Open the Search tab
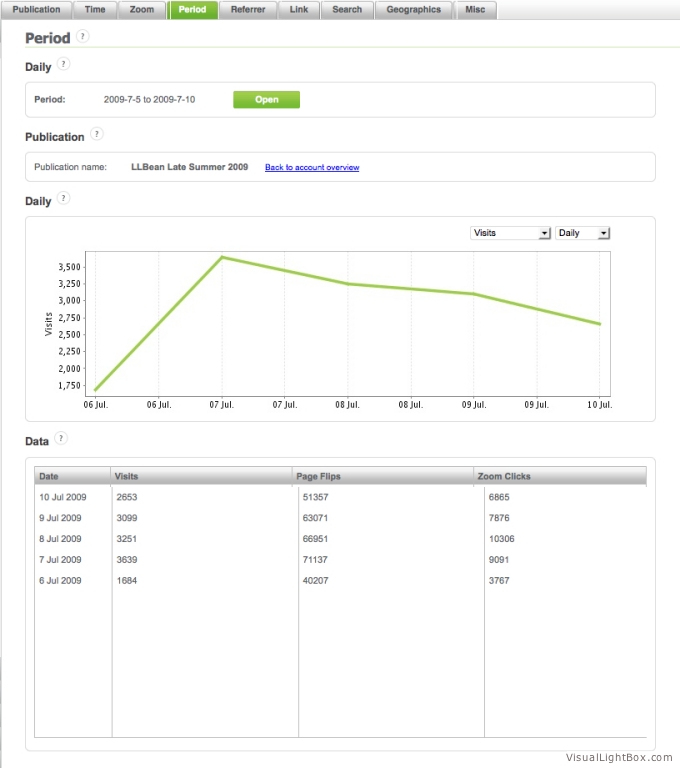 347,10
